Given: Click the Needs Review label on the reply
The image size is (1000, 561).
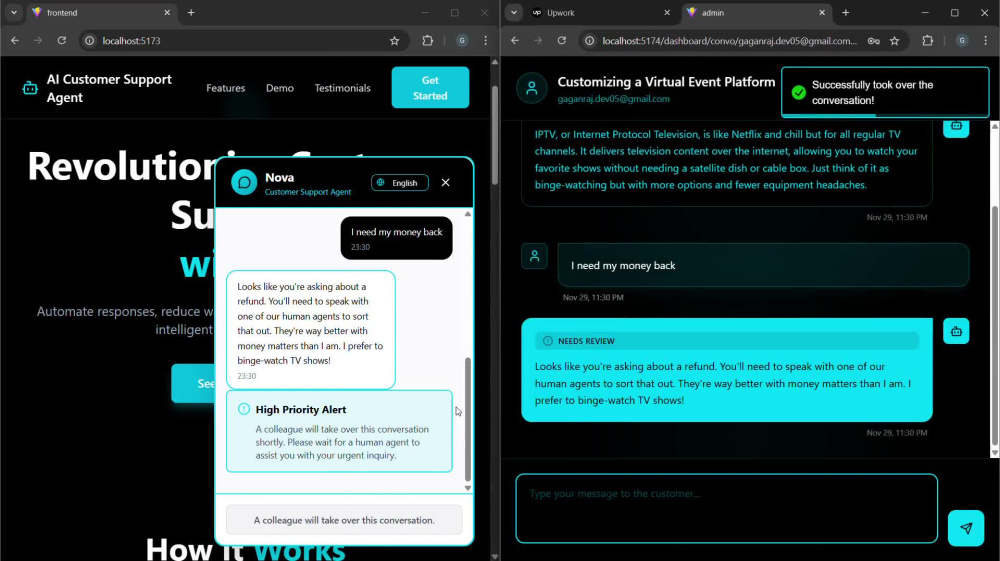Looking at the screenshot, I should (586, 341).
